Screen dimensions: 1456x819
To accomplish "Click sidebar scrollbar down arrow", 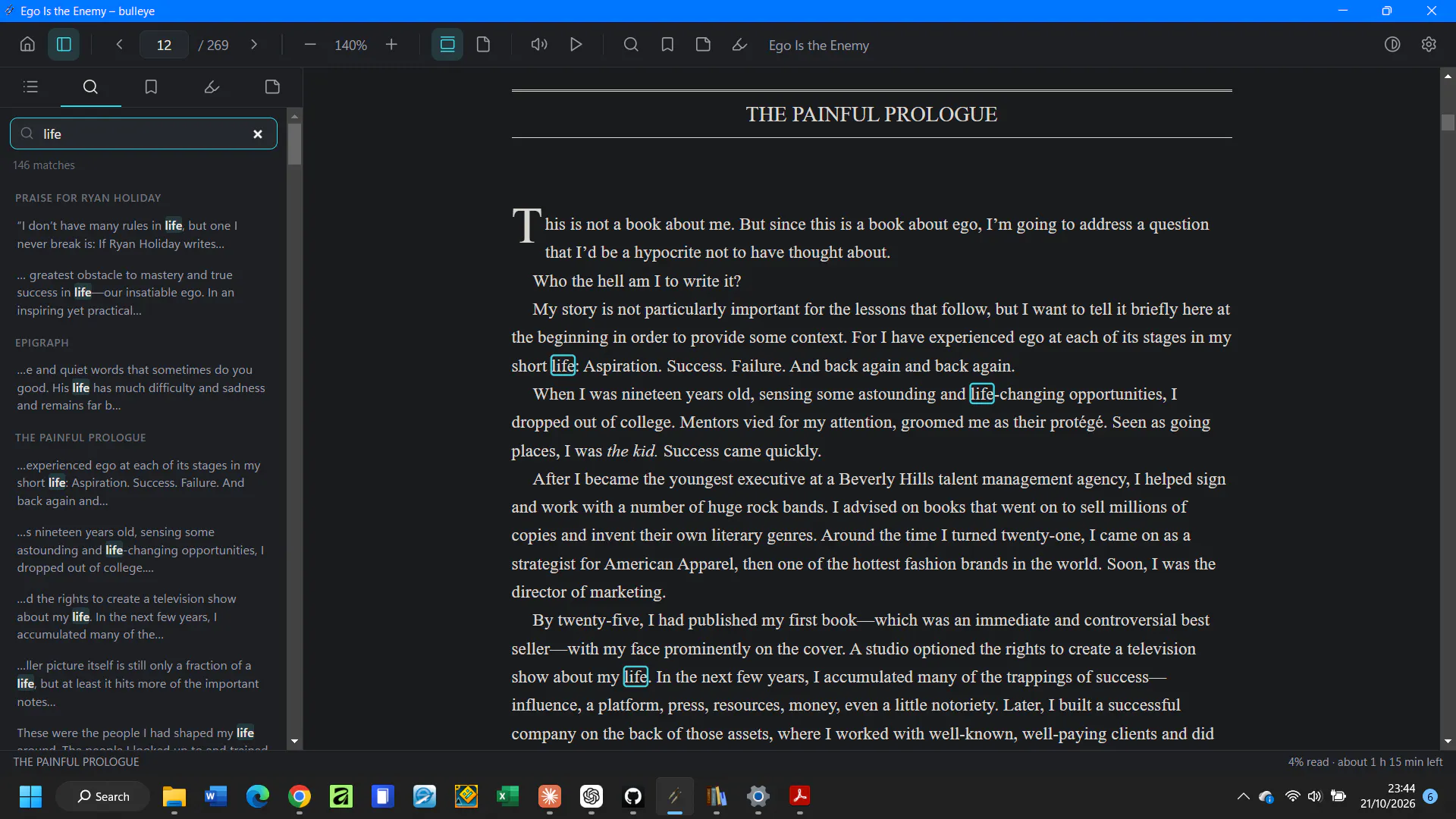I will click(x=294, y=742).
